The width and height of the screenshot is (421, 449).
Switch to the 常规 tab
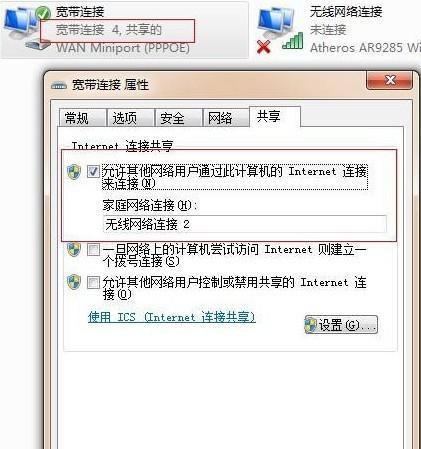pos(82,117)
